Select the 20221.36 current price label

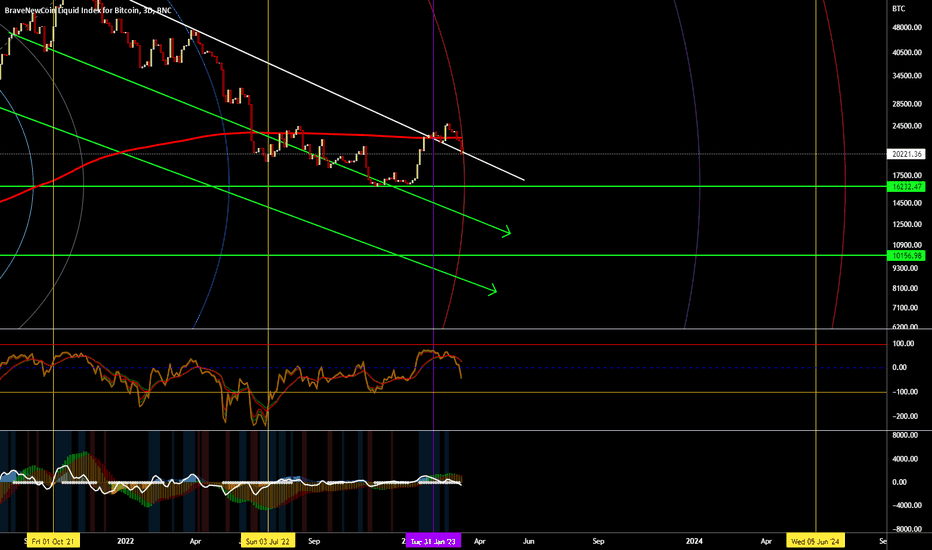click(906, 154)
